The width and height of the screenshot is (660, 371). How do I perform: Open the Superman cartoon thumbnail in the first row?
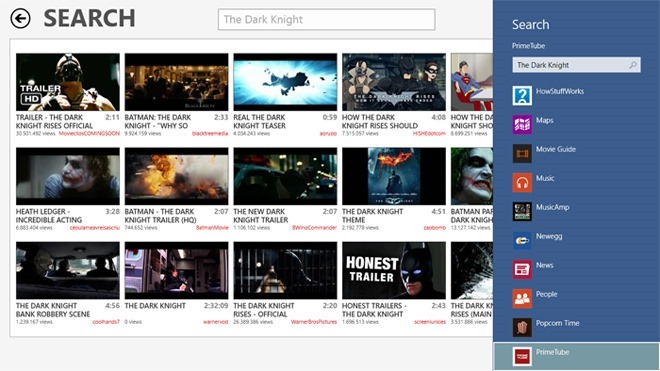(471, 82)
